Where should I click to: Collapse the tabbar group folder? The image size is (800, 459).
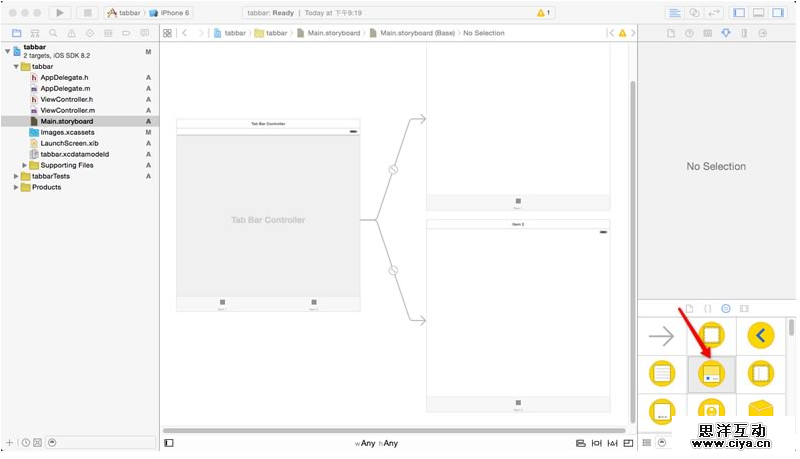[16, 67]
